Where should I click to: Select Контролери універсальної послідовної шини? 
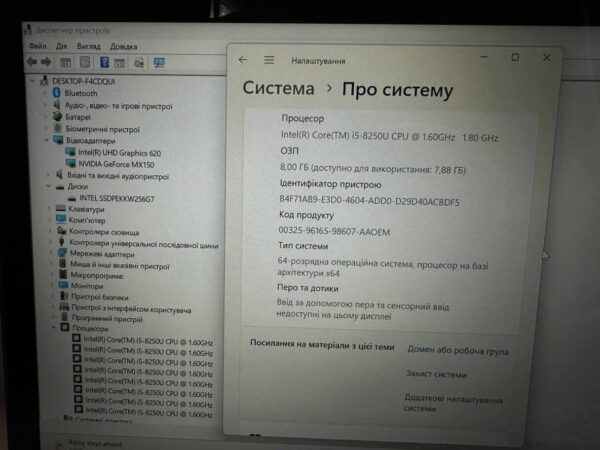(x=143, y=244)
